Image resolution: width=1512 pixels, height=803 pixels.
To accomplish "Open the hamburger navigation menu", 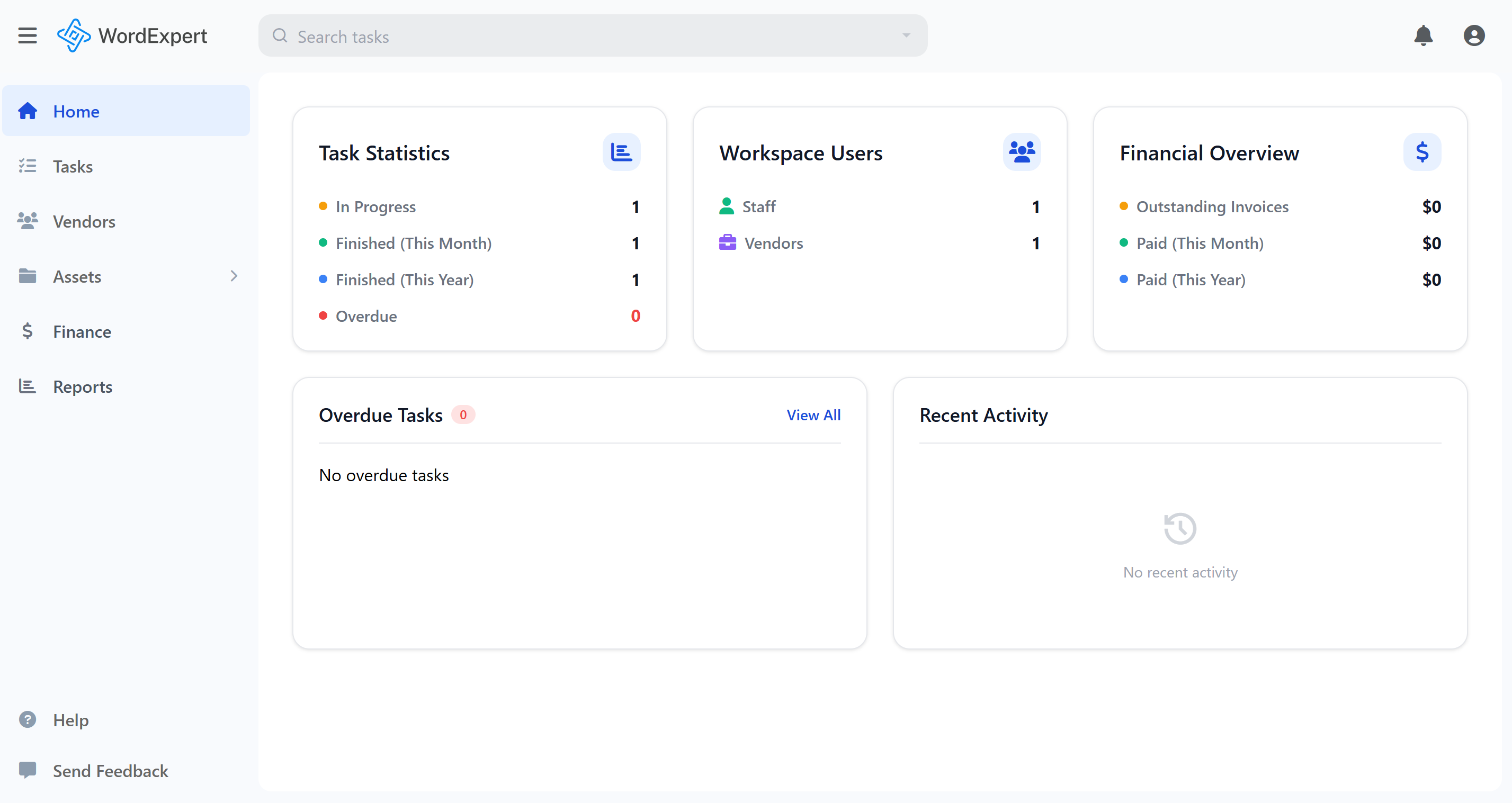I will coord(28,35).
